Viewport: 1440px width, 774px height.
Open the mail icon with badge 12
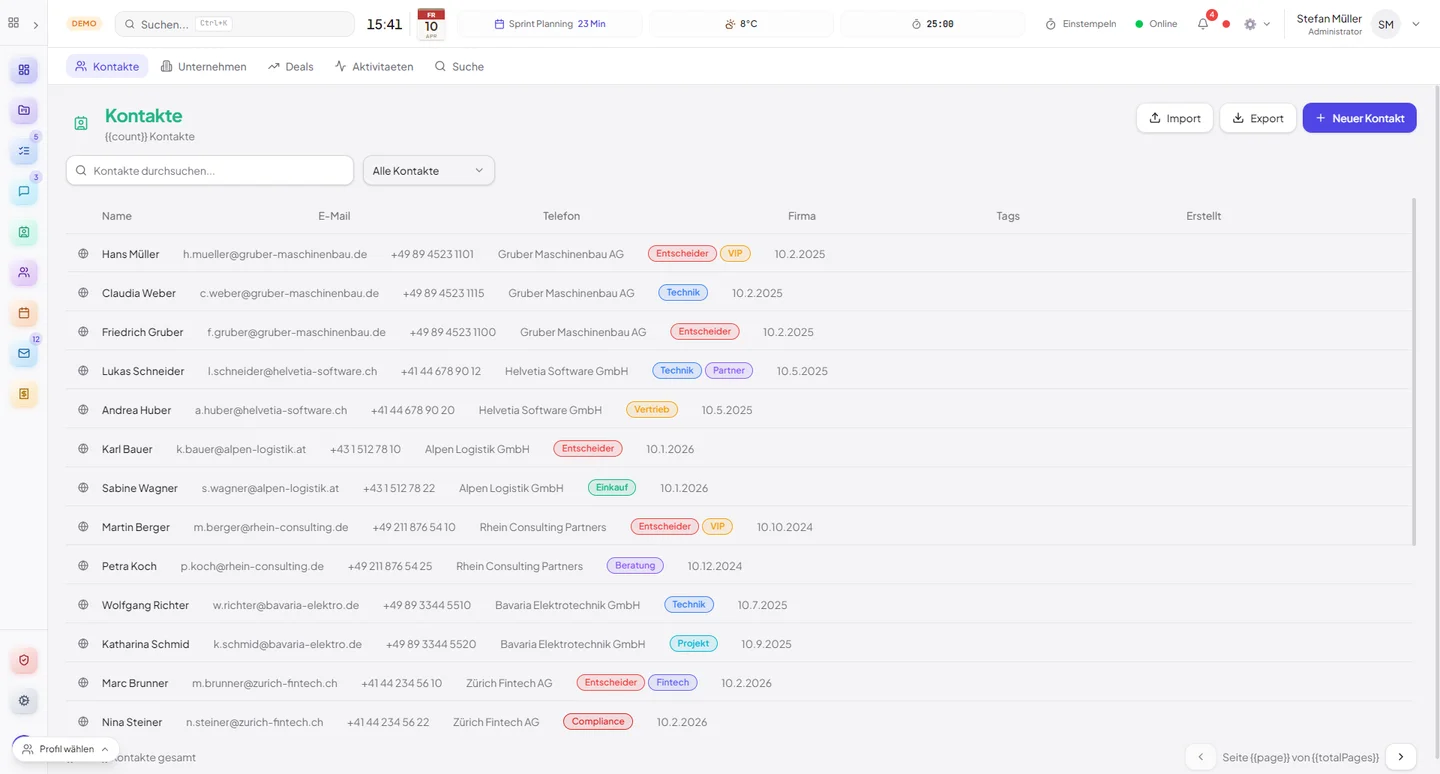[24, 354]
